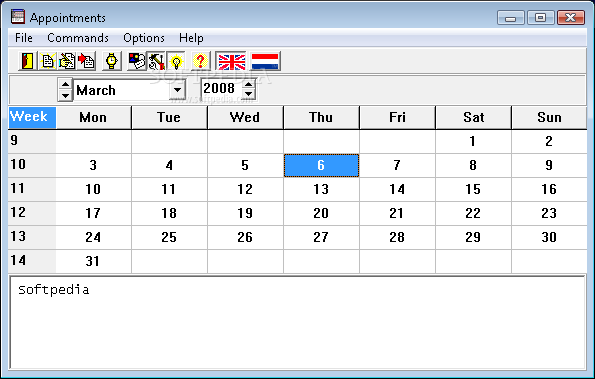Expand the March month dropdown arrow
Viewport: 595px width, 379px height.
pyautogui.click(x=177, y=90)
